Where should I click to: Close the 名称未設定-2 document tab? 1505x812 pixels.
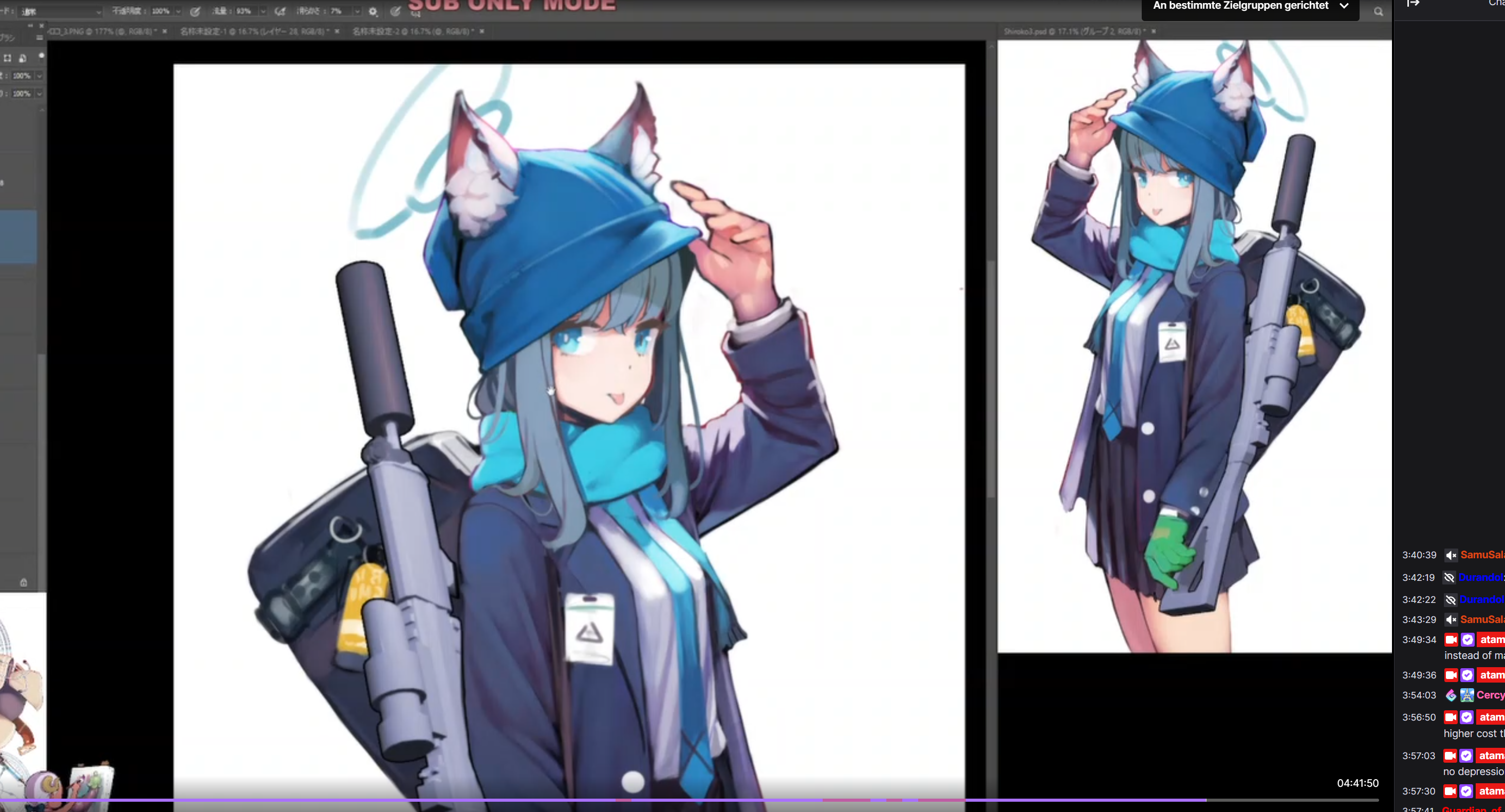coord(482,31)
